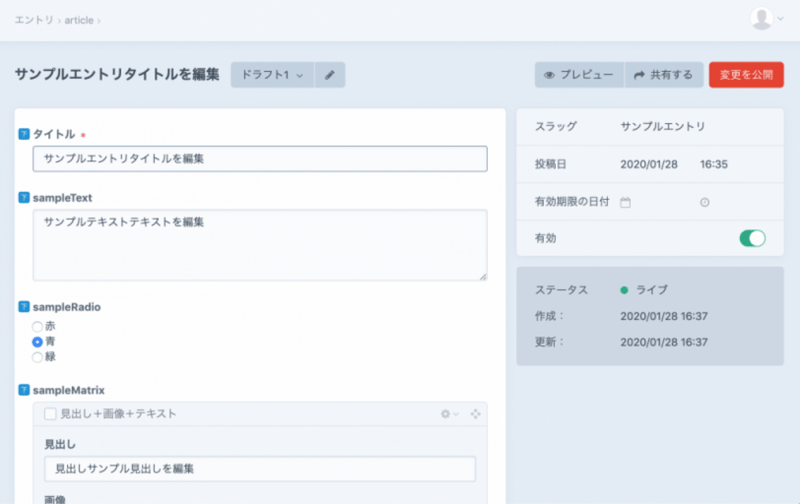Open the article breadcrumb link
The width and height of the screenshot is (800, 504).
tap(79, 20)
